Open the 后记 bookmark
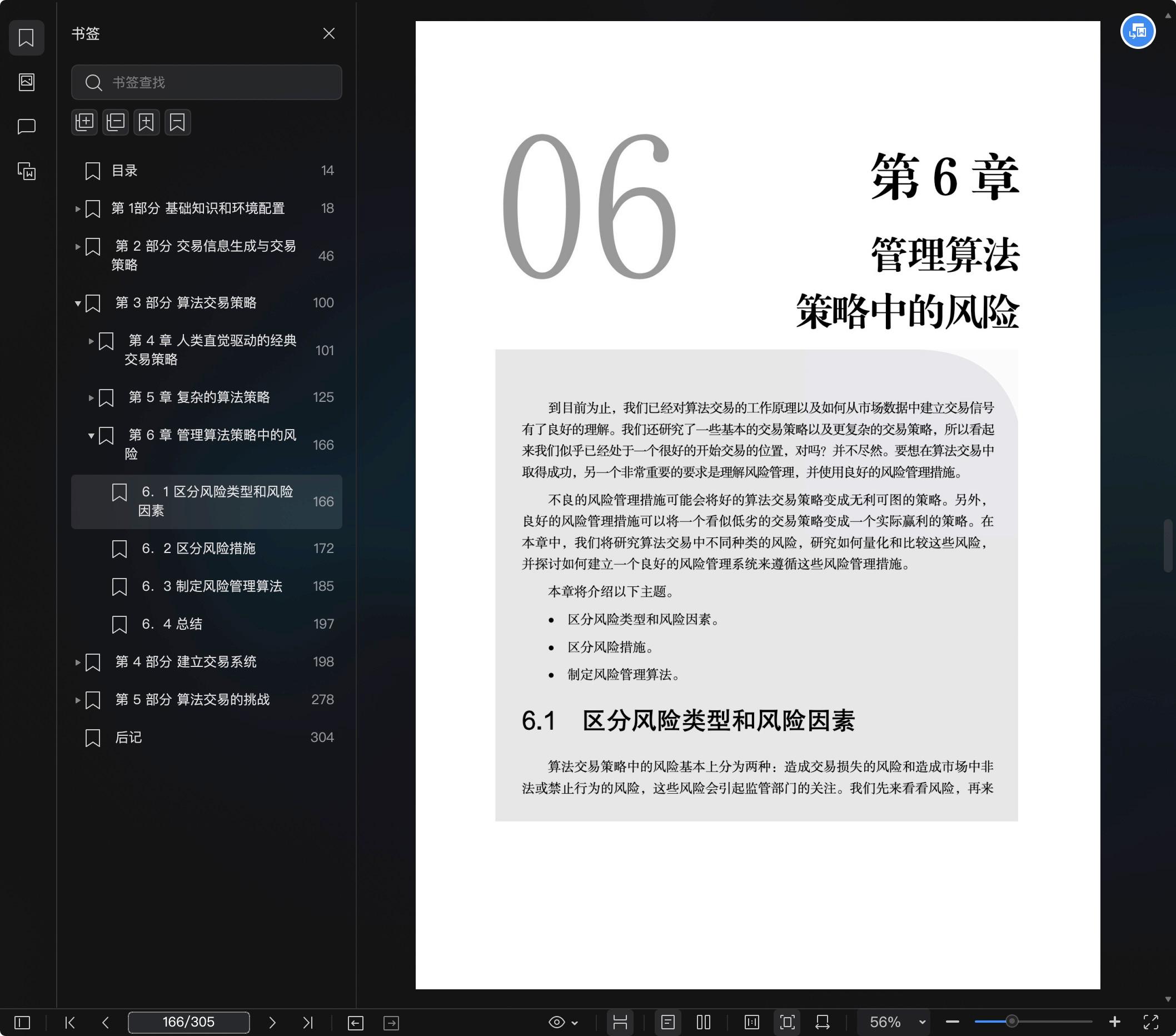Screen dimensions: 1176x1036 pyautogui.click(x=207, y=738)
